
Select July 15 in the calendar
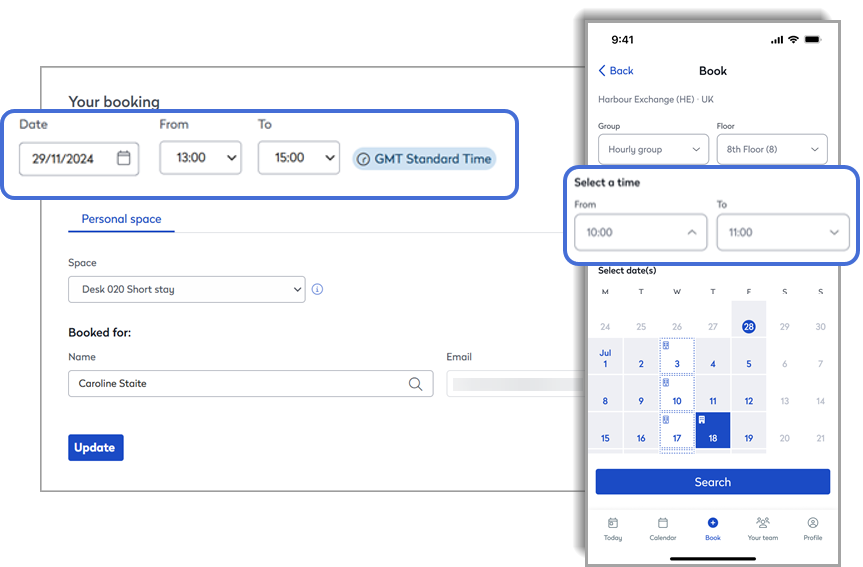pyautogui.click(x=605, y=431)
